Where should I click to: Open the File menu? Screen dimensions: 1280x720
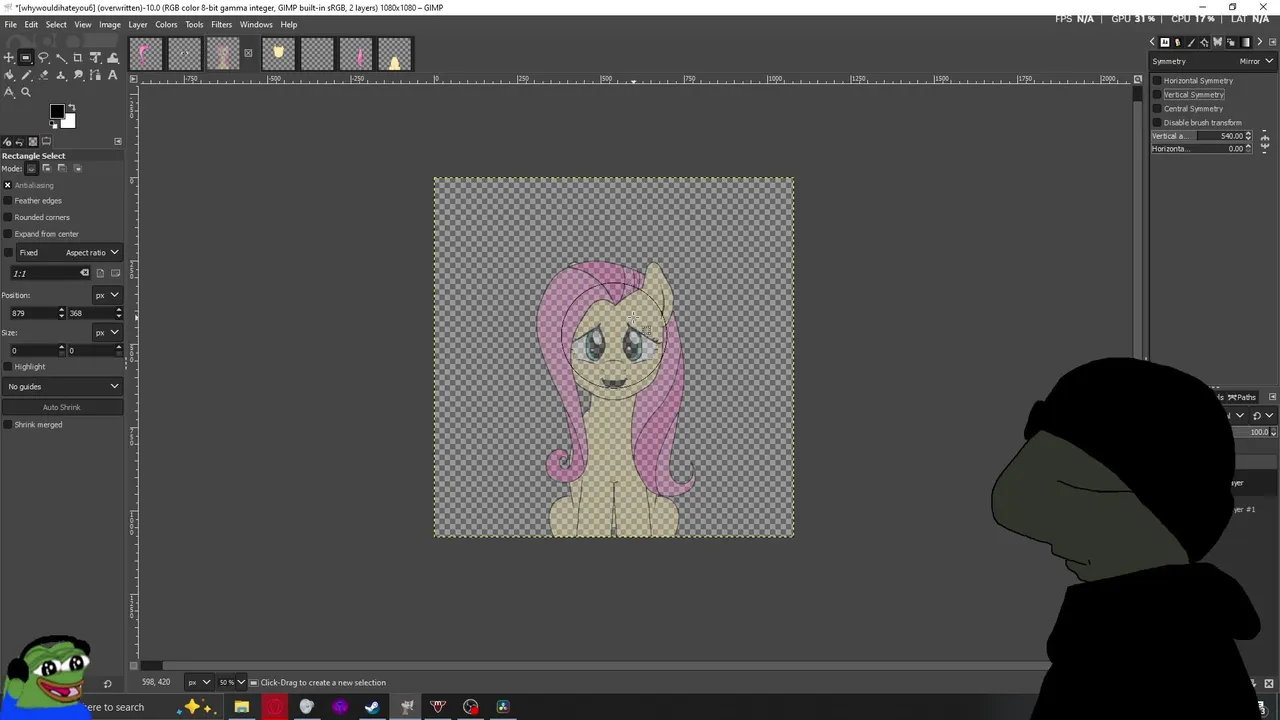(x=10, y=24)
